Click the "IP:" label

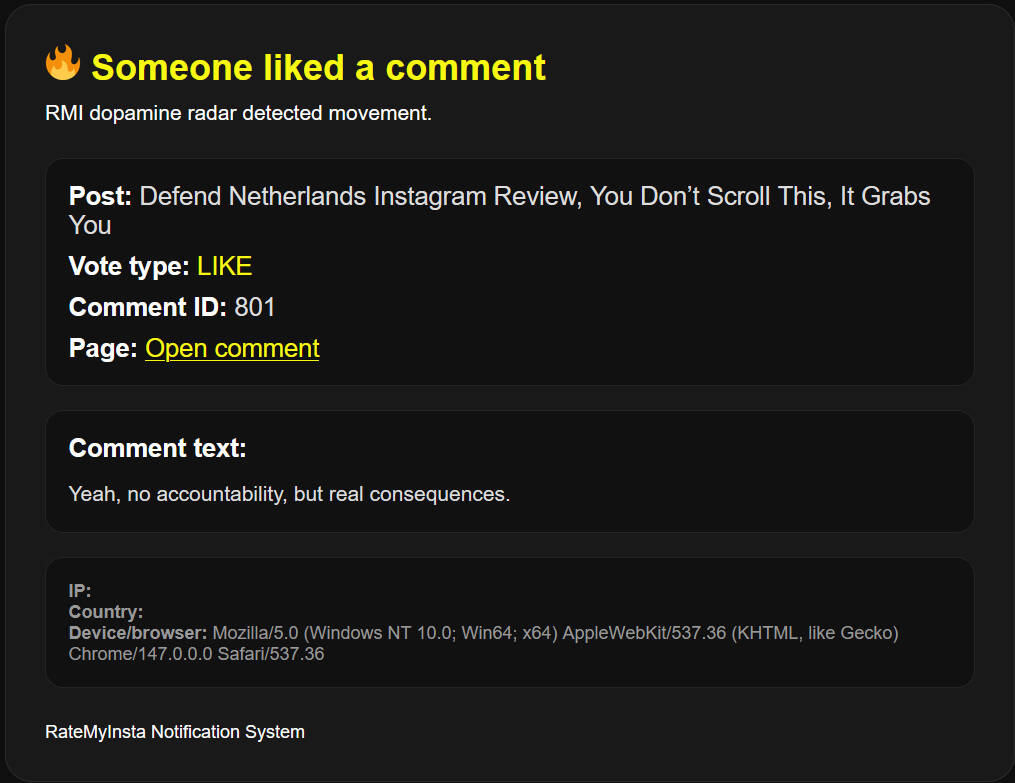80,591
